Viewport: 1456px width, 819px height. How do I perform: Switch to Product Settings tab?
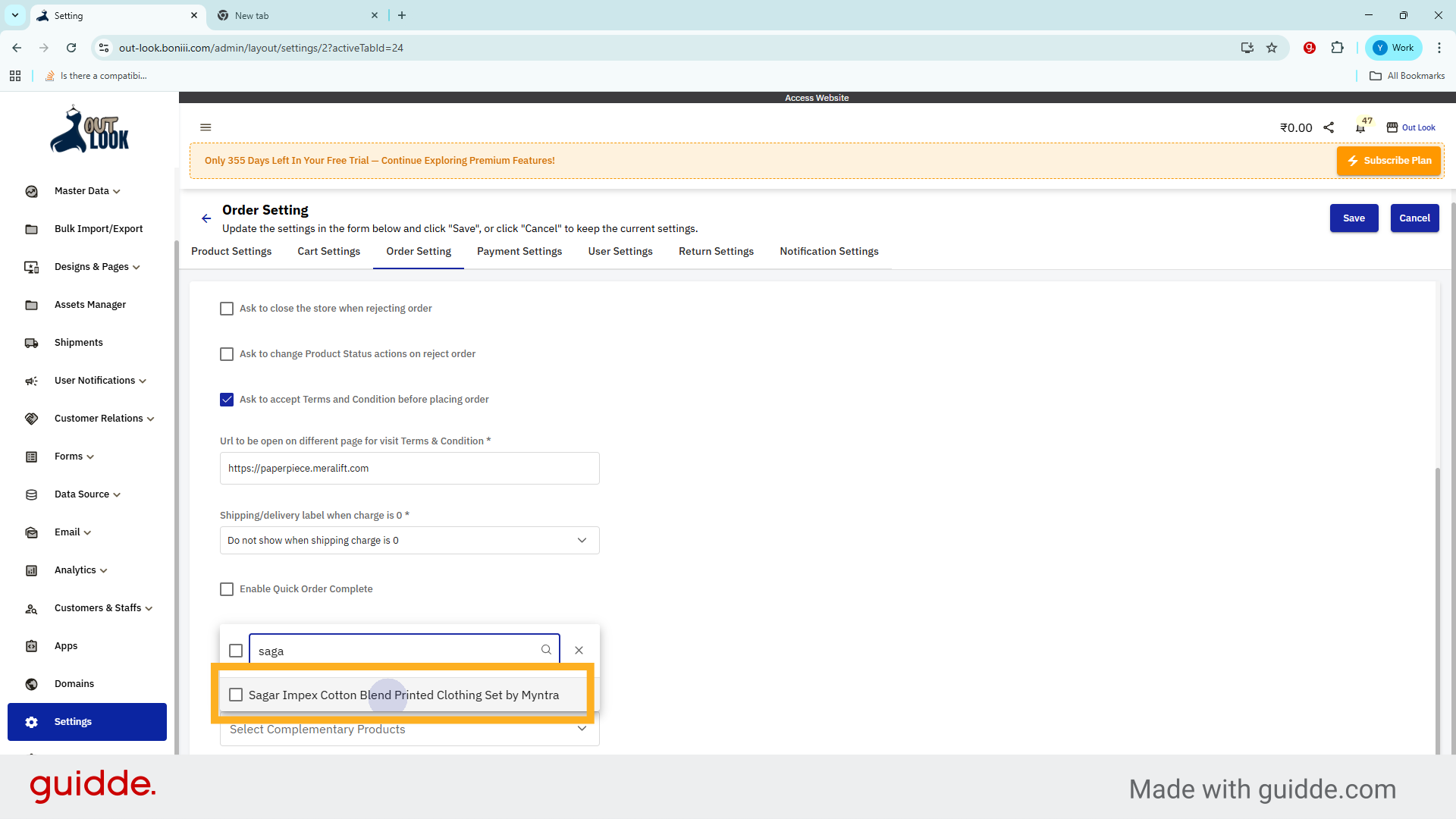[231, 251]
